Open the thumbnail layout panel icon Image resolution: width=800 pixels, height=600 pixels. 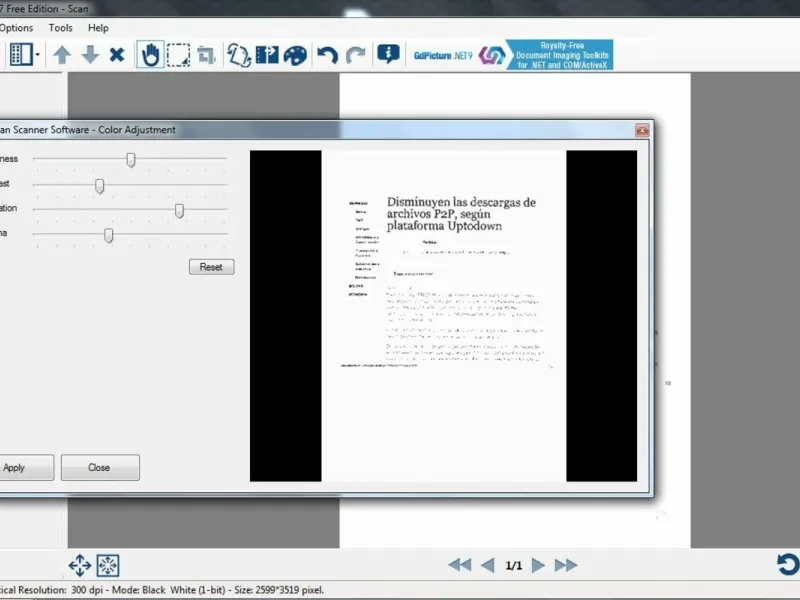pos(21,54)
